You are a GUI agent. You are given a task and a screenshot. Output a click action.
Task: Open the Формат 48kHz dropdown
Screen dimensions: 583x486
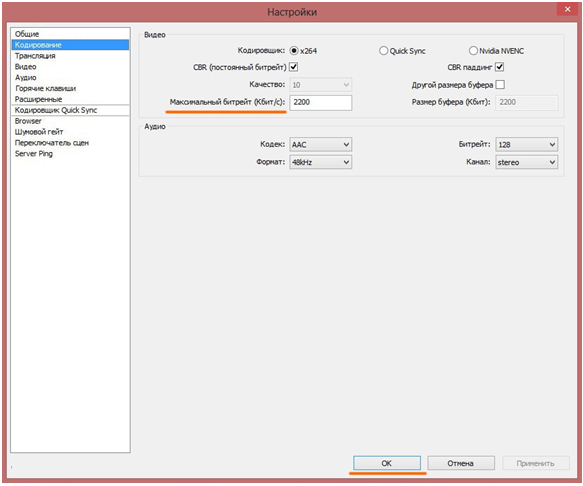[x=321, y=162]
